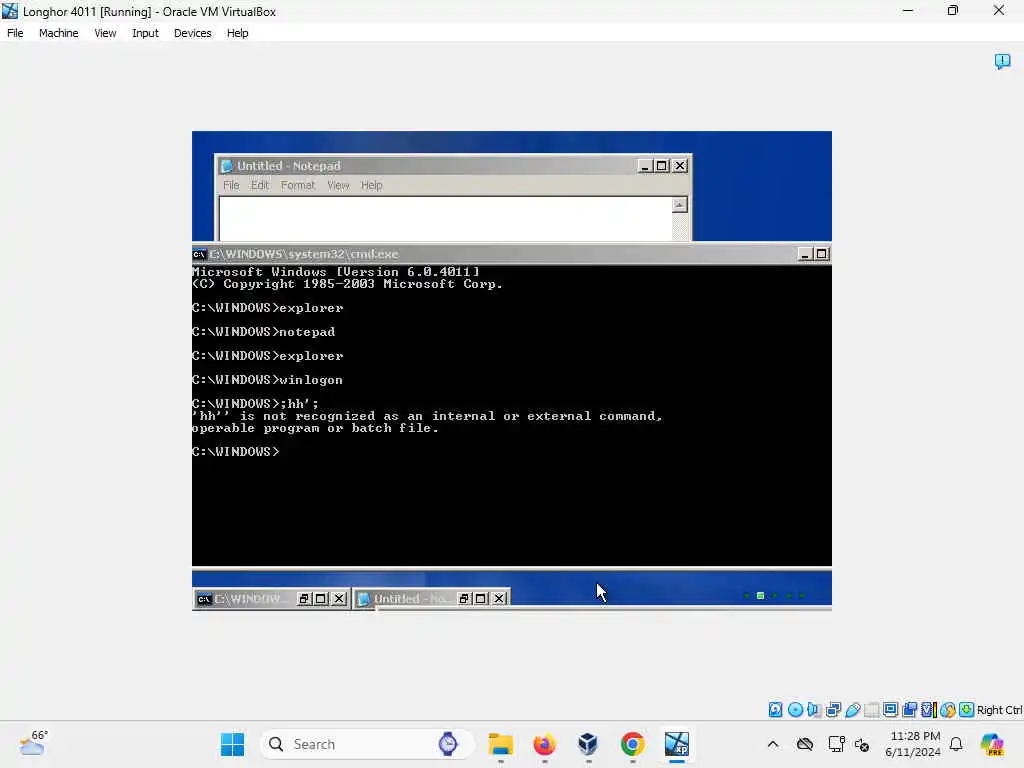Click the 'operable program or batch file.' line
Viewport: 1024px width, 768px height.
pyautogui.click(x=315, y=428)
